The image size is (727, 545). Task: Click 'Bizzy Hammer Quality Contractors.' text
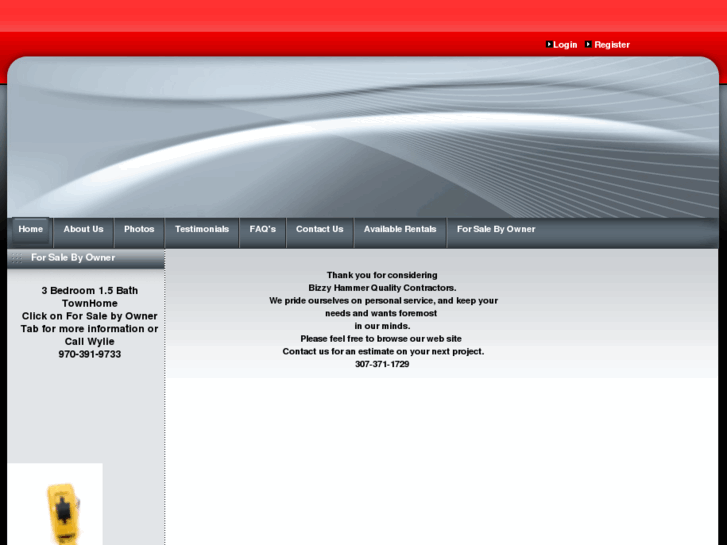(x=382, y=289)
